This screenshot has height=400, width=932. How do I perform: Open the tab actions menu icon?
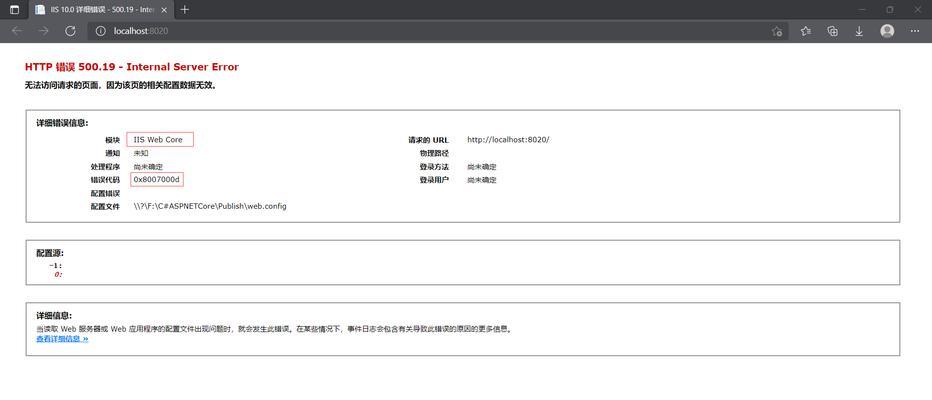point(14,10)
